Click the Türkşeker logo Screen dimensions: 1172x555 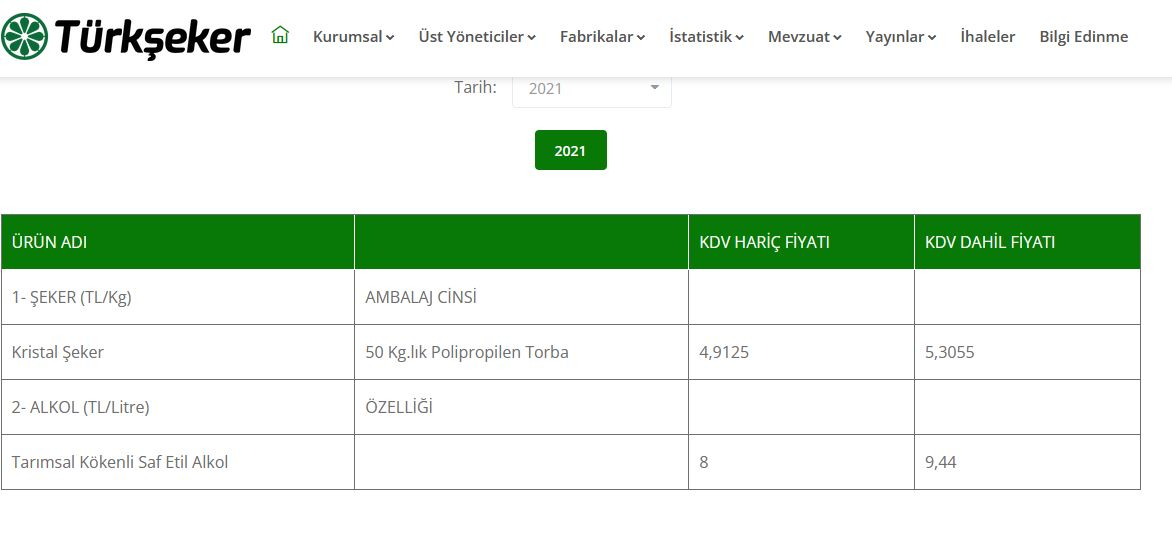126,37
